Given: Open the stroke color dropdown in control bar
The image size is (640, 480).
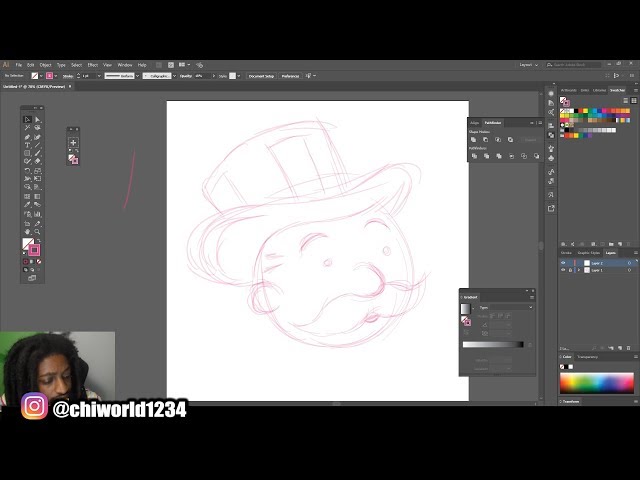Looking at the screenshot, I should 56,76.
